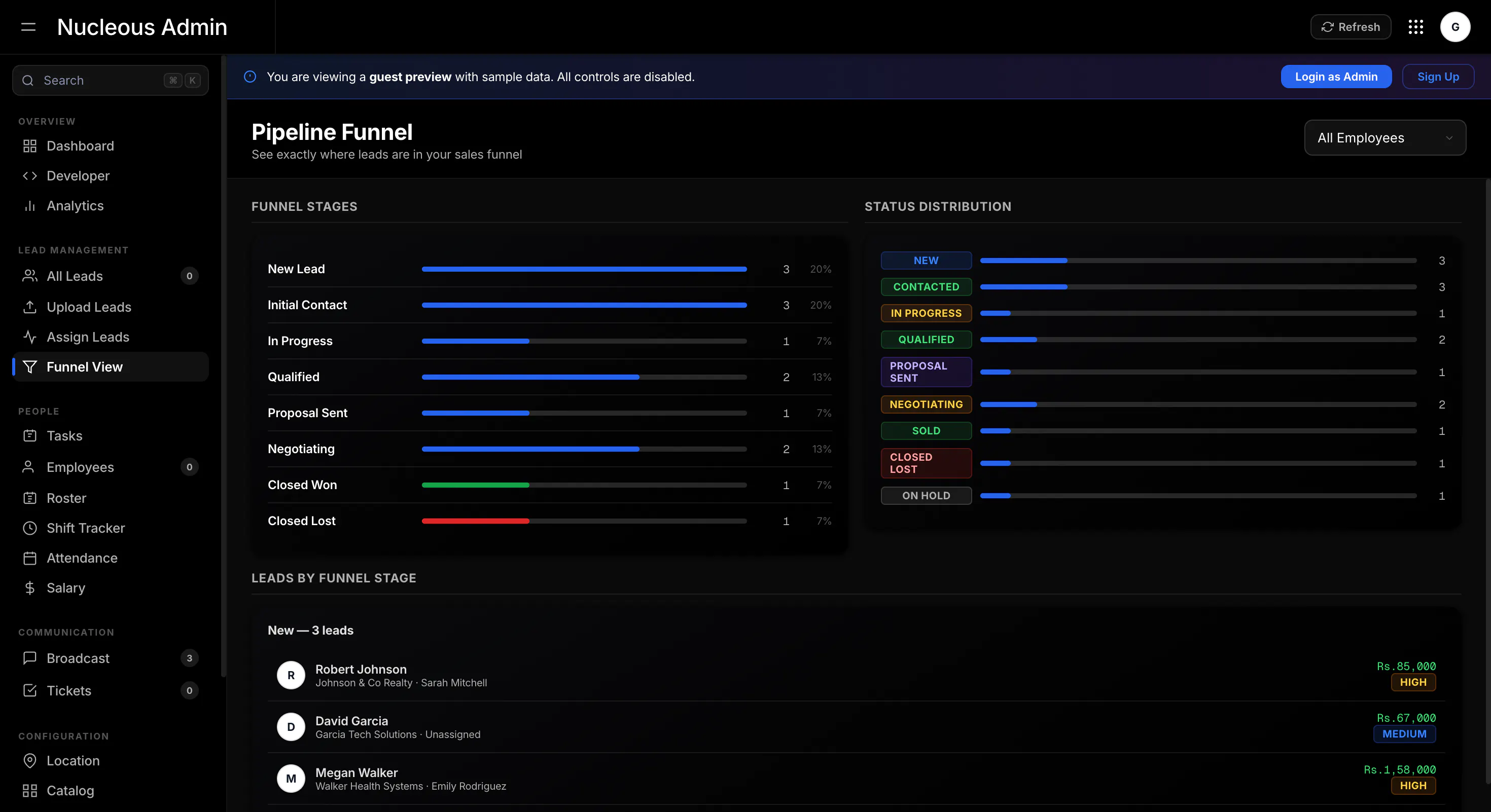Click the MEDIUM priority tag for David Garcia
Screen dimensions: 1491x812
(1404, 734)
